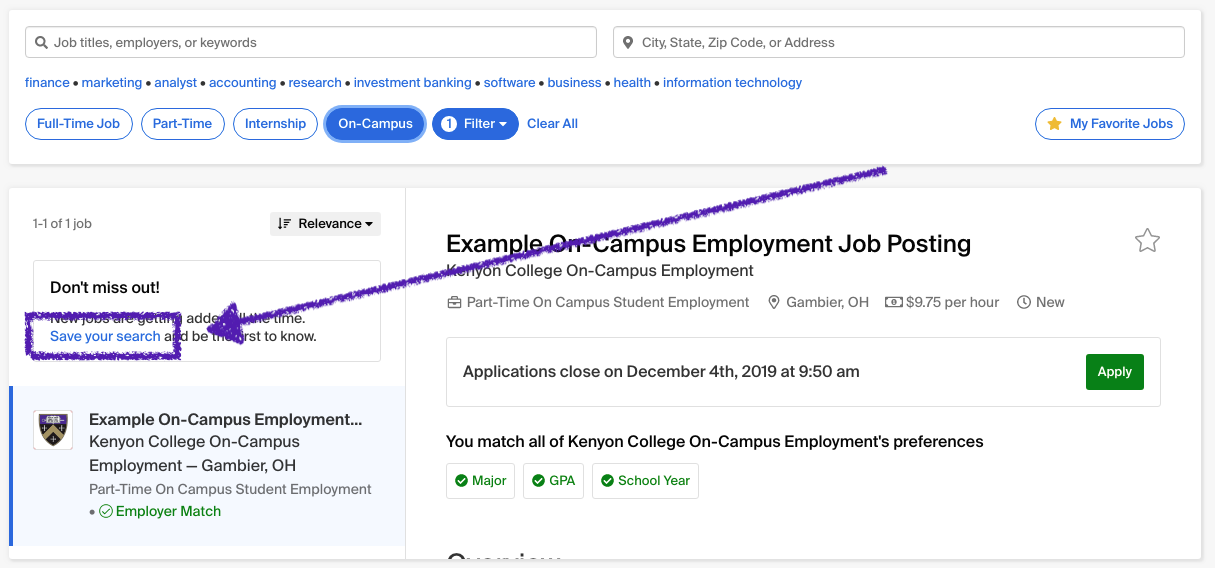Click the 'Gambier, OH' location text in details

click(828, 302)
